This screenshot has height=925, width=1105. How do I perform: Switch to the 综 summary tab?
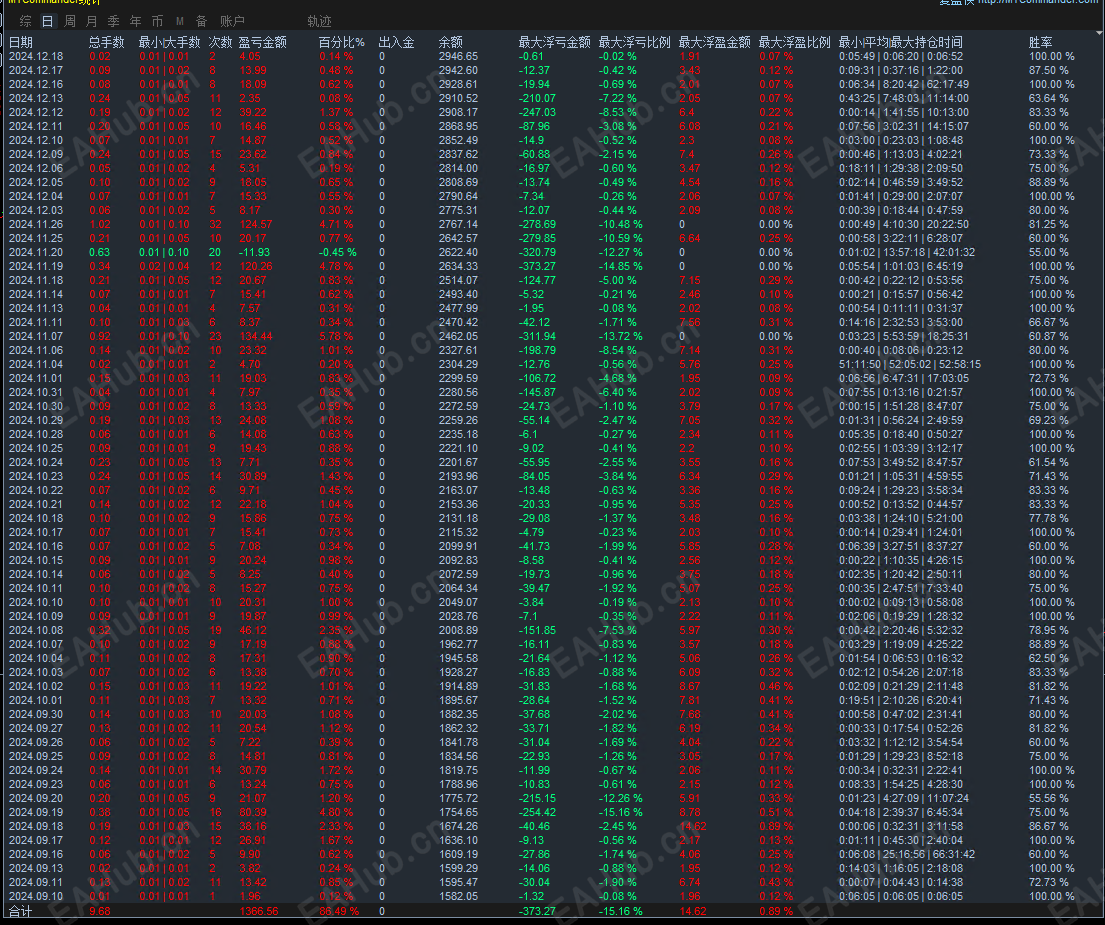[25, 21]
